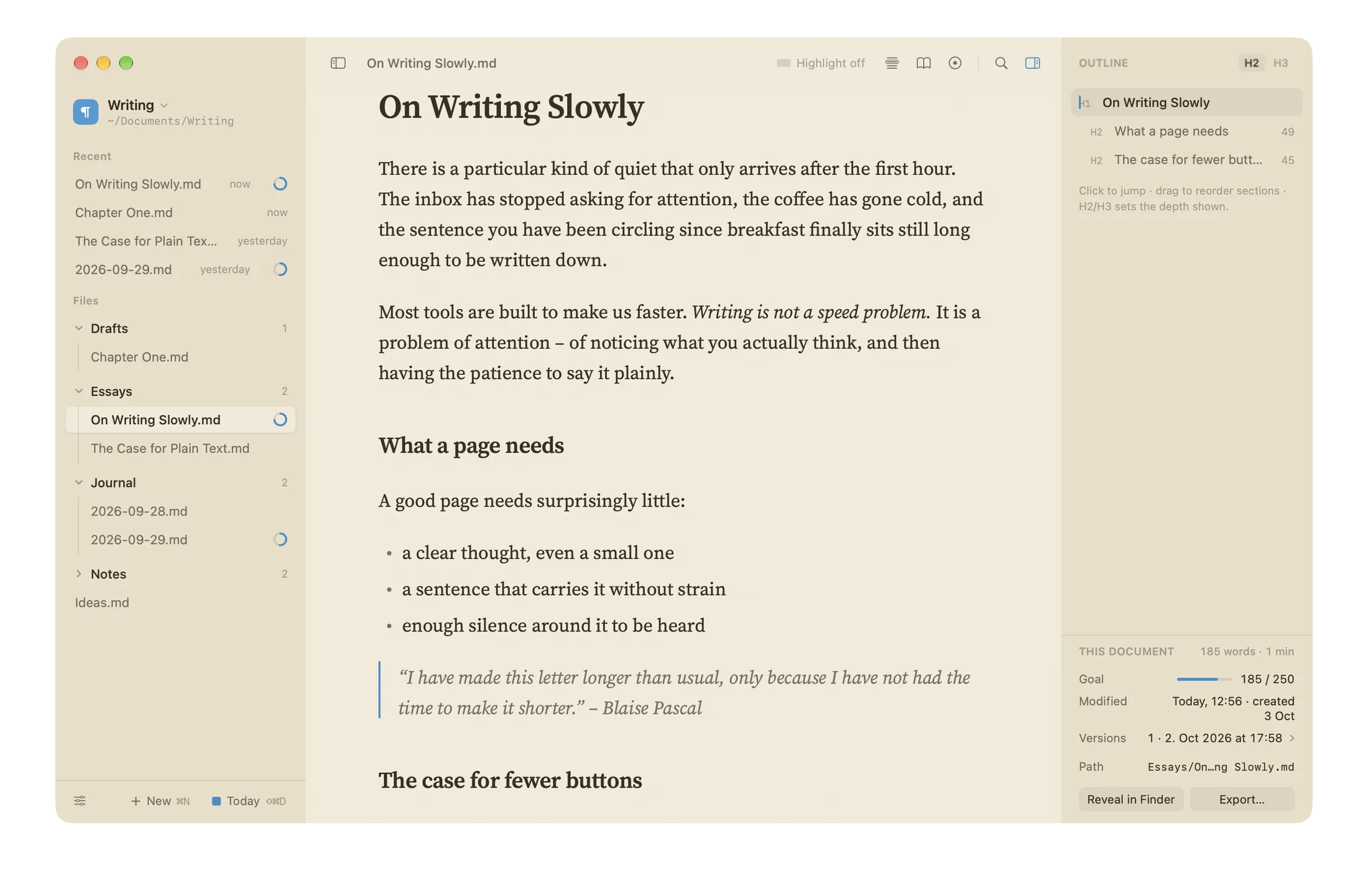Screen dimensions: 1368x896
Task: Open 2026-09-28.md journal file
Action: coord(180,511)
